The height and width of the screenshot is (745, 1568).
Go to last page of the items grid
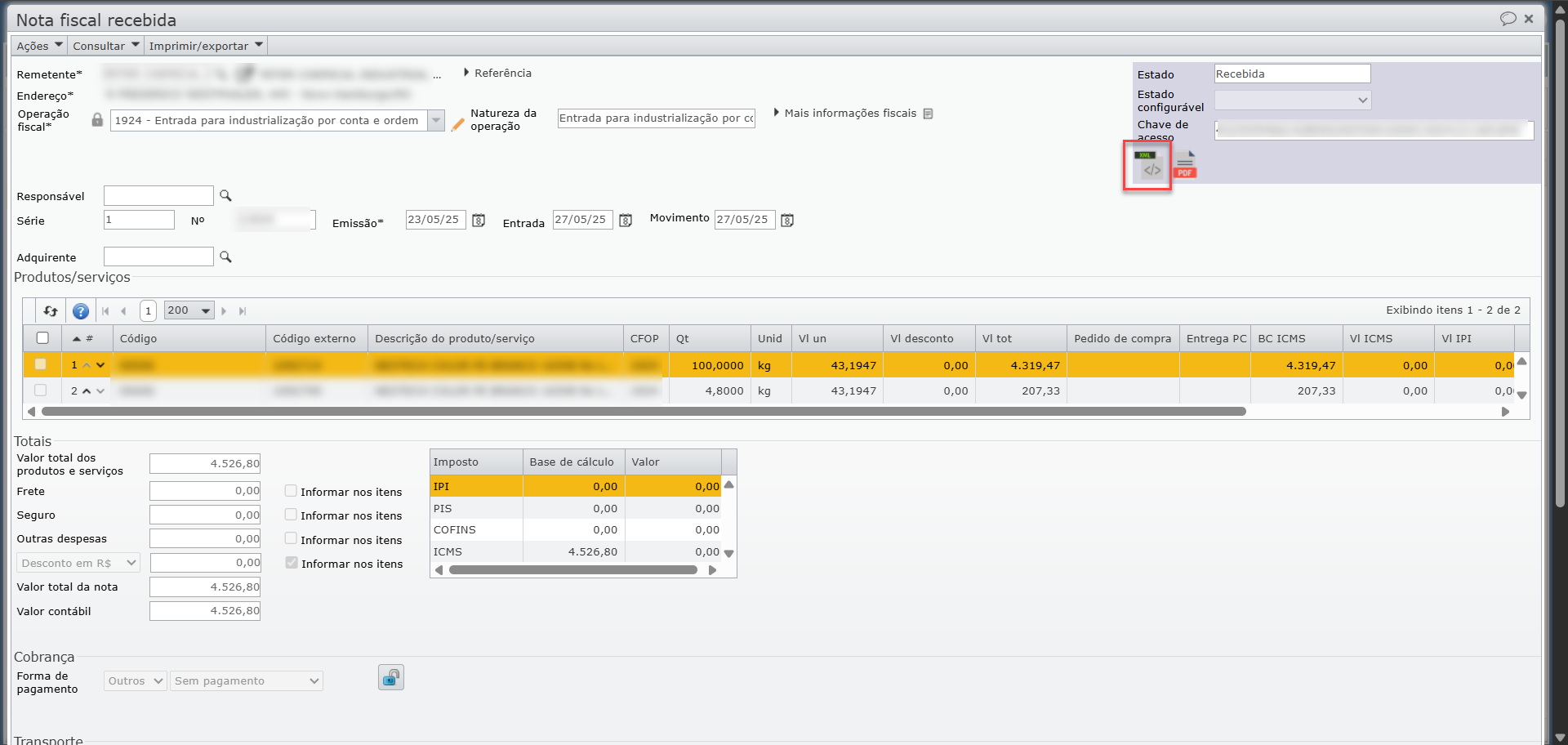243,311
